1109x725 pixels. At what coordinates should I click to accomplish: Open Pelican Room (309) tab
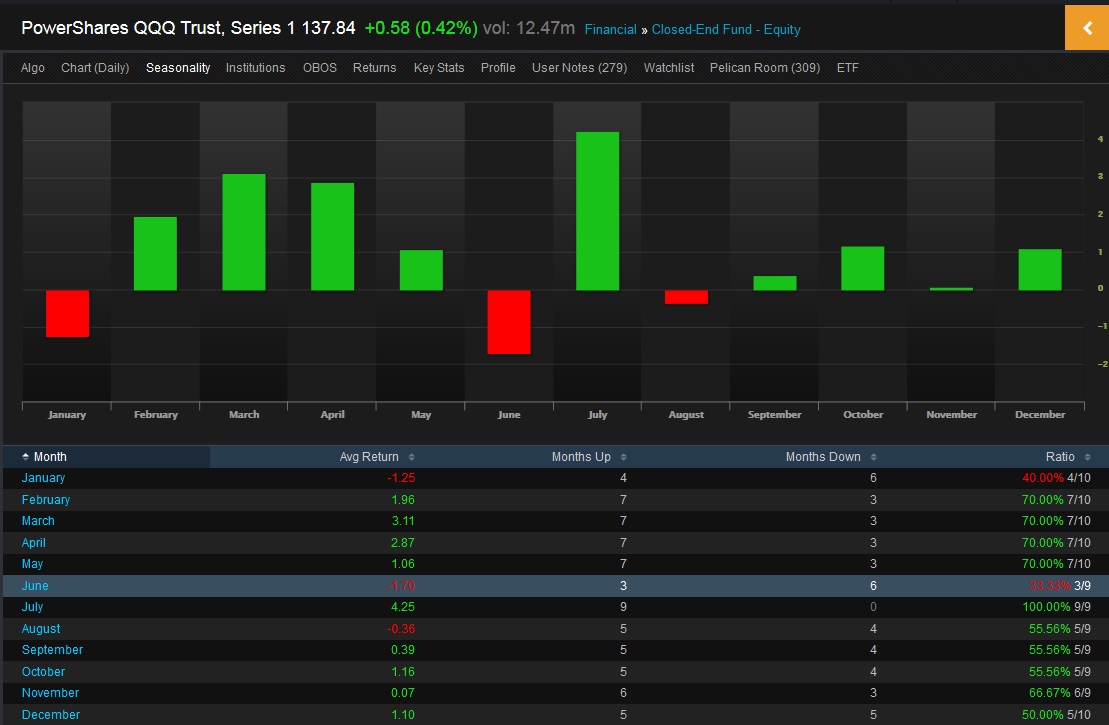(x=765, y=68)
